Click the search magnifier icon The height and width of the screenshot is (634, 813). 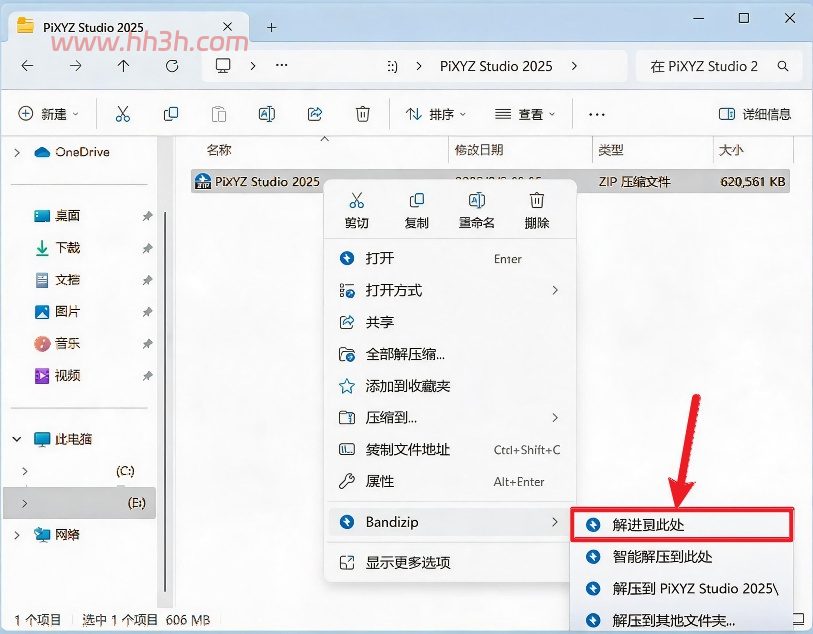(783, 66)
